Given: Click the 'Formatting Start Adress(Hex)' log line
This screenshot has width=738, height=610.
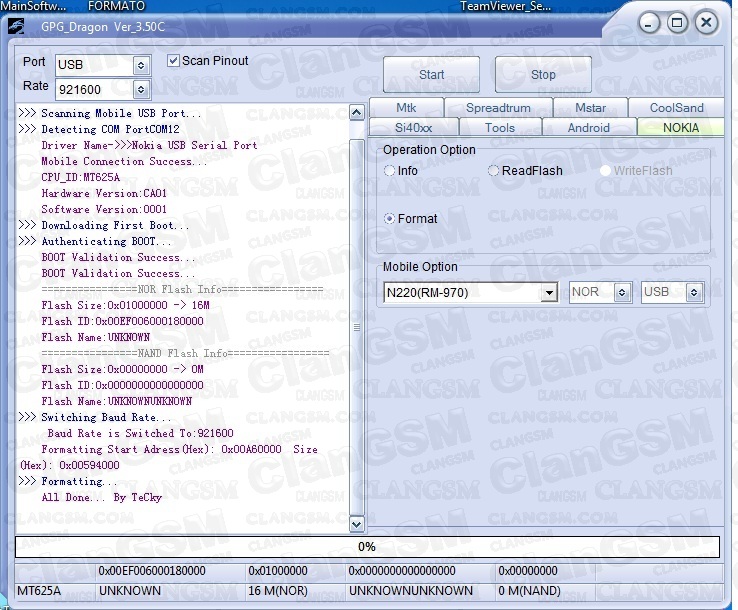Looking at the screenshot, I should 168,458.
